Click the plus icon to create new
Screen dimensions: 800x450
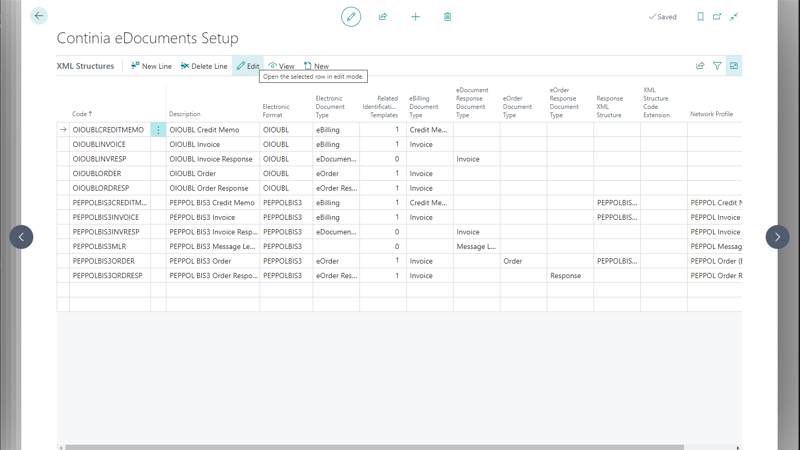pos(415,16)
